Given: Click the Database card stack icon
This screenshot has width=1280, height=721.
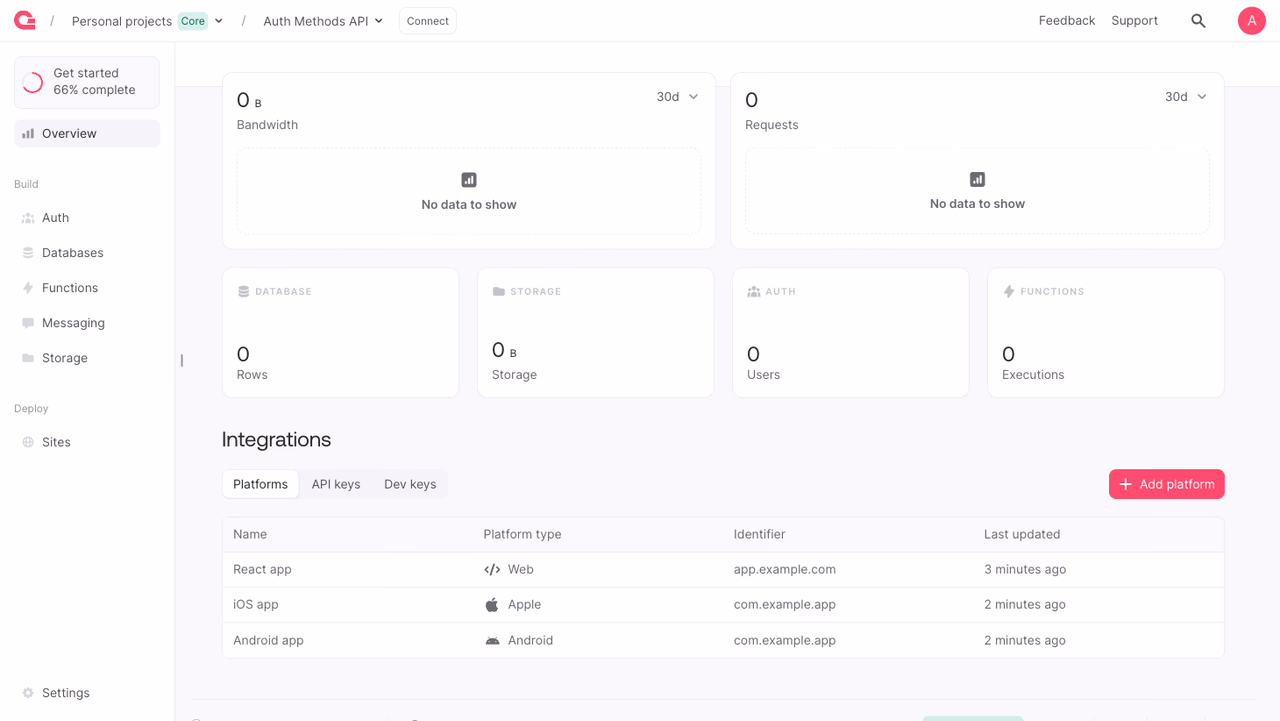Looking at the screenshot, I should point(243,292).
